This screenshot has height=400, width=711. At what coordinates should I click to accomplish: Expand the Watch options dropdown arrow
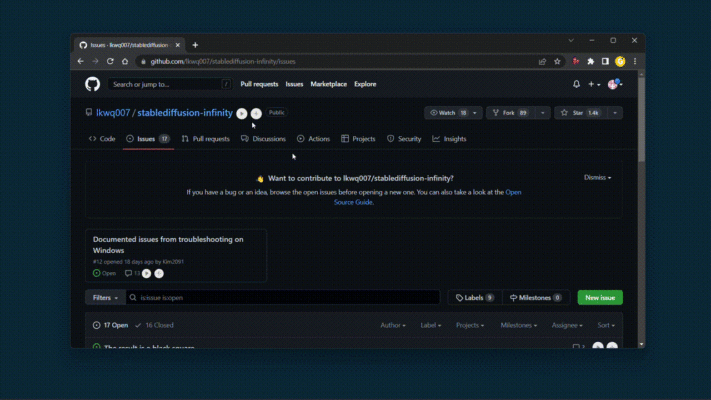(475, 113)
